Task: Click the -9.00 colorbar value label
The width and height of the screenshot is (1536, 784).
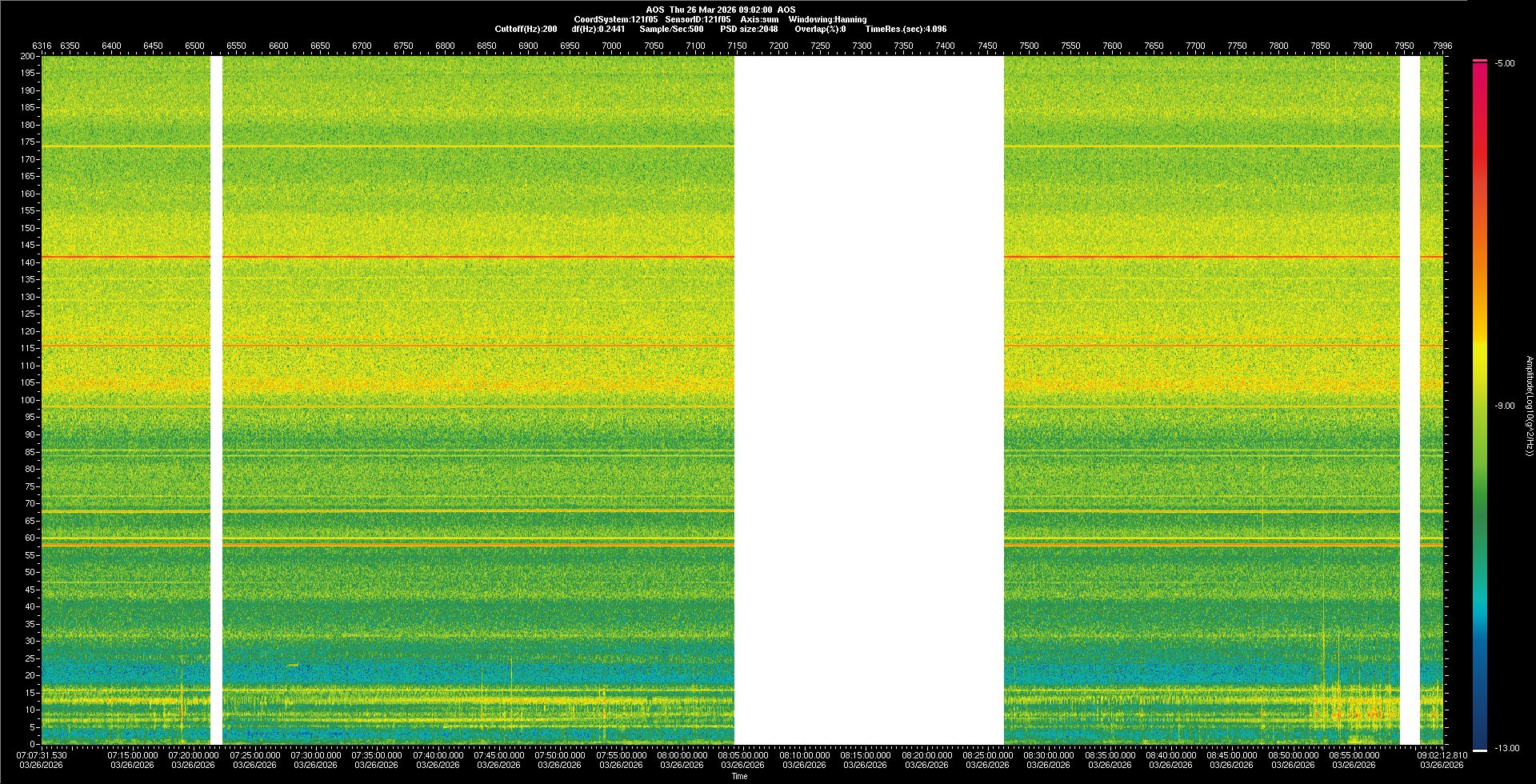Action: pyautogui.click(x=1505, y=406)
